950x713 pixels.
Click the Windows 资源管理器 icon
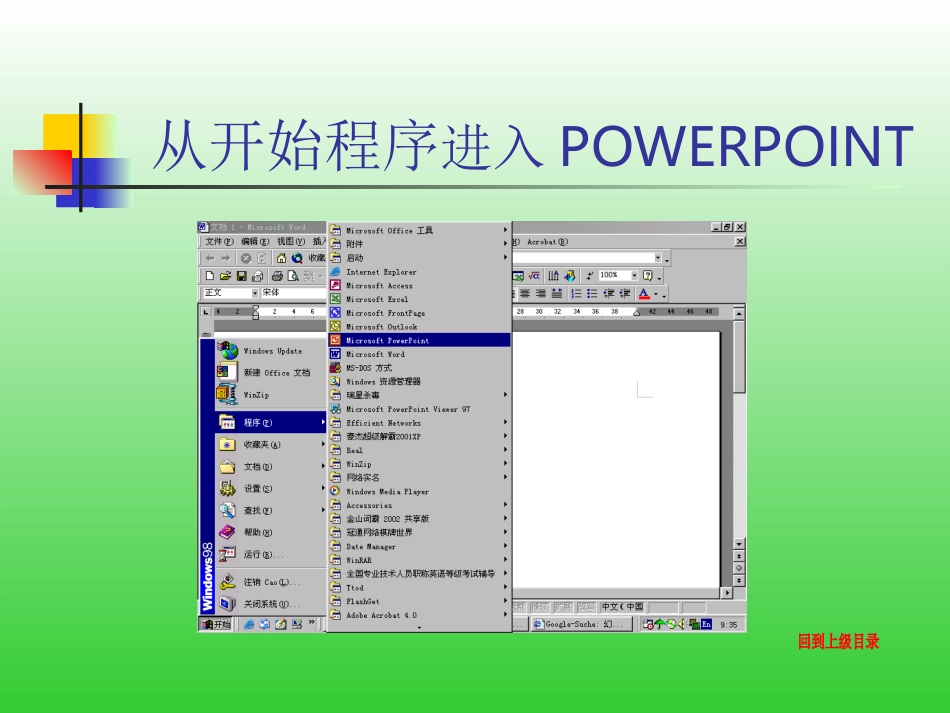tap(335, 381)
